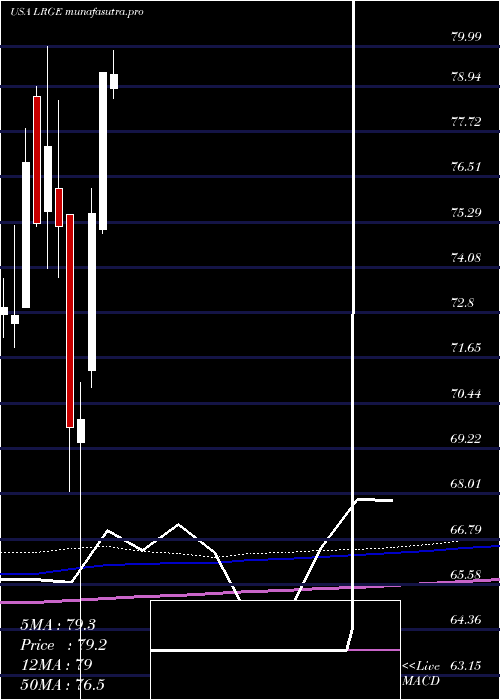This screenshot has height=700, width=500.
Task: Click the 69.22 price axis label
Action: [x=466, y=439]
